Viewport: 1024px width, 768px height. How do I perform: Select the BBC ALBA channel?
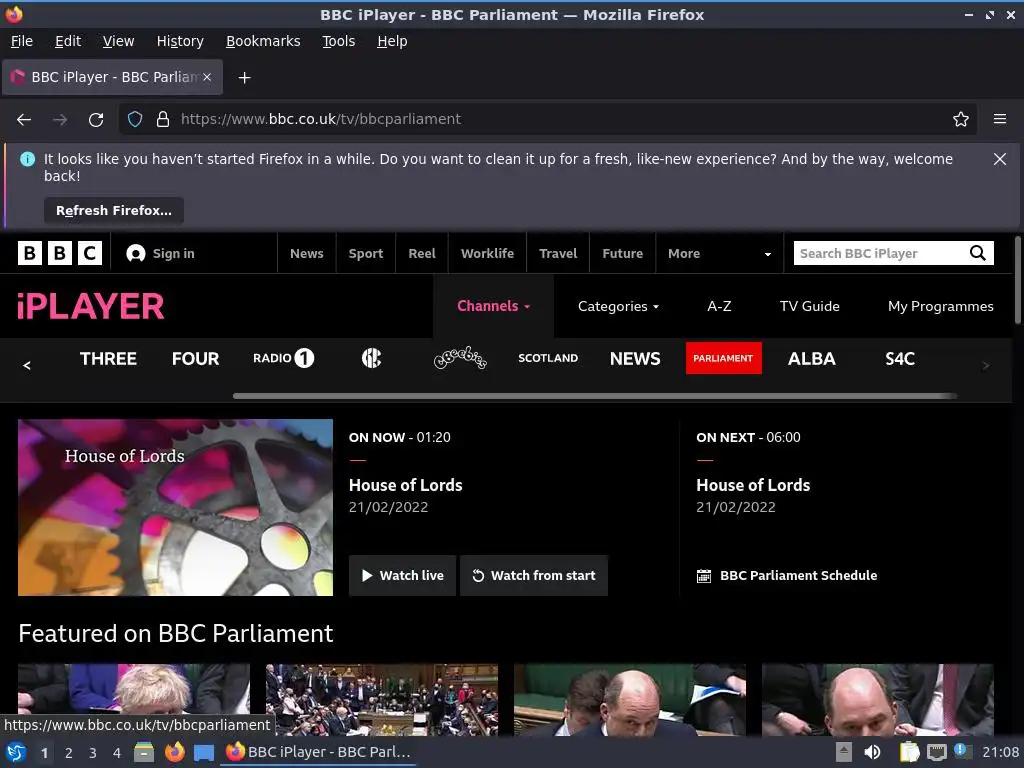coord(812,359)
